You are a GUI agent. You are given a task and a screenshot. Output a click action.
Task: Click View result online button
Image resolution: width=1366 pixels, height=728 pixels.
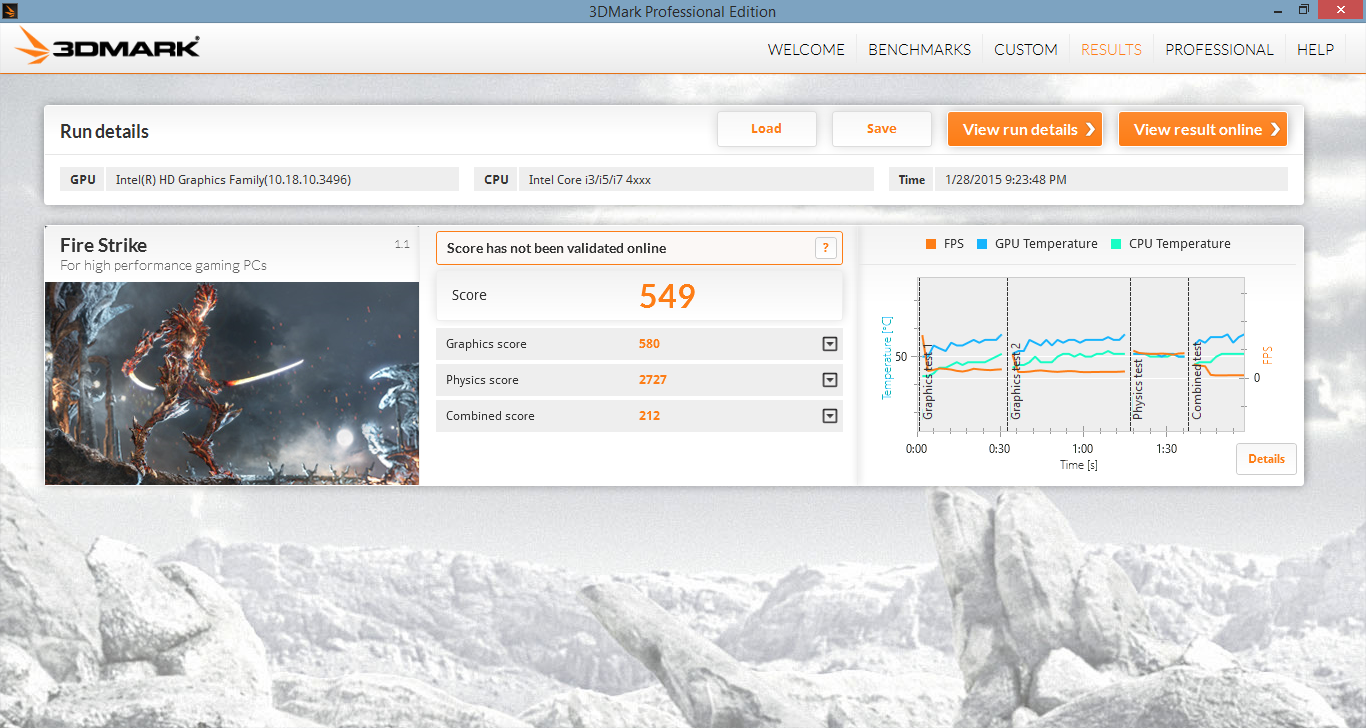click(1202, 129)
